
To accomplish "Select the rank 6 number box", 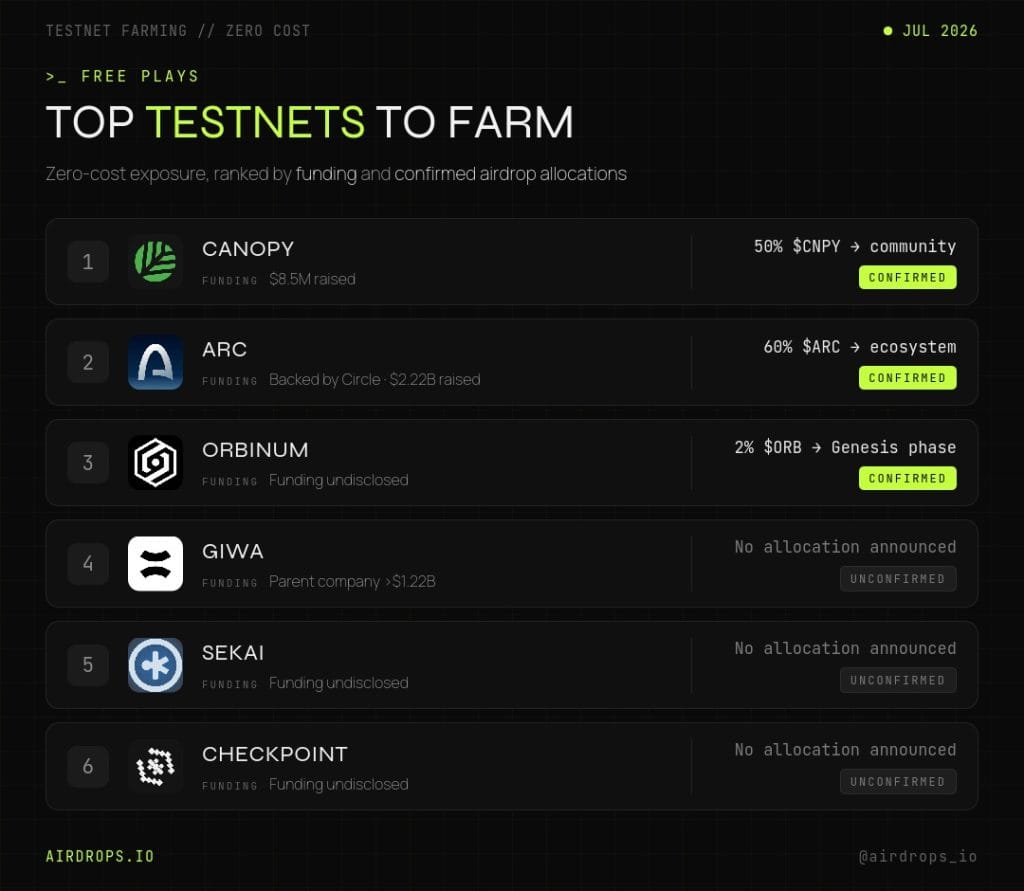I will click(x=88, y=766).
